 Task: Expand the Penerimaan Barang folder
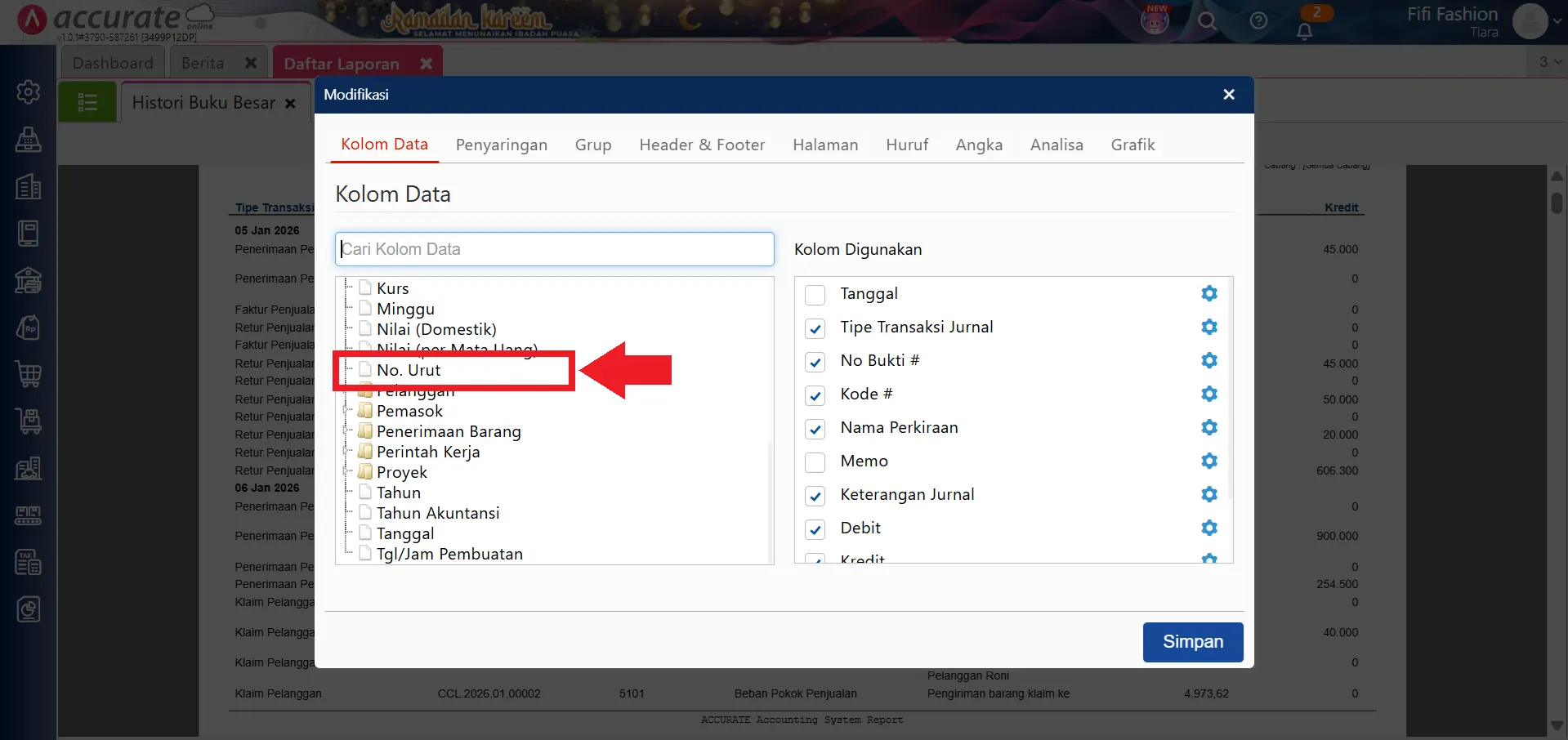347,431
